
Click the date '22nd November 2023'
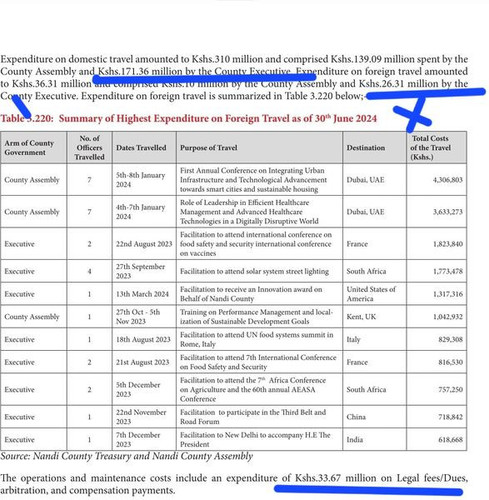click(x=141, y=417)
